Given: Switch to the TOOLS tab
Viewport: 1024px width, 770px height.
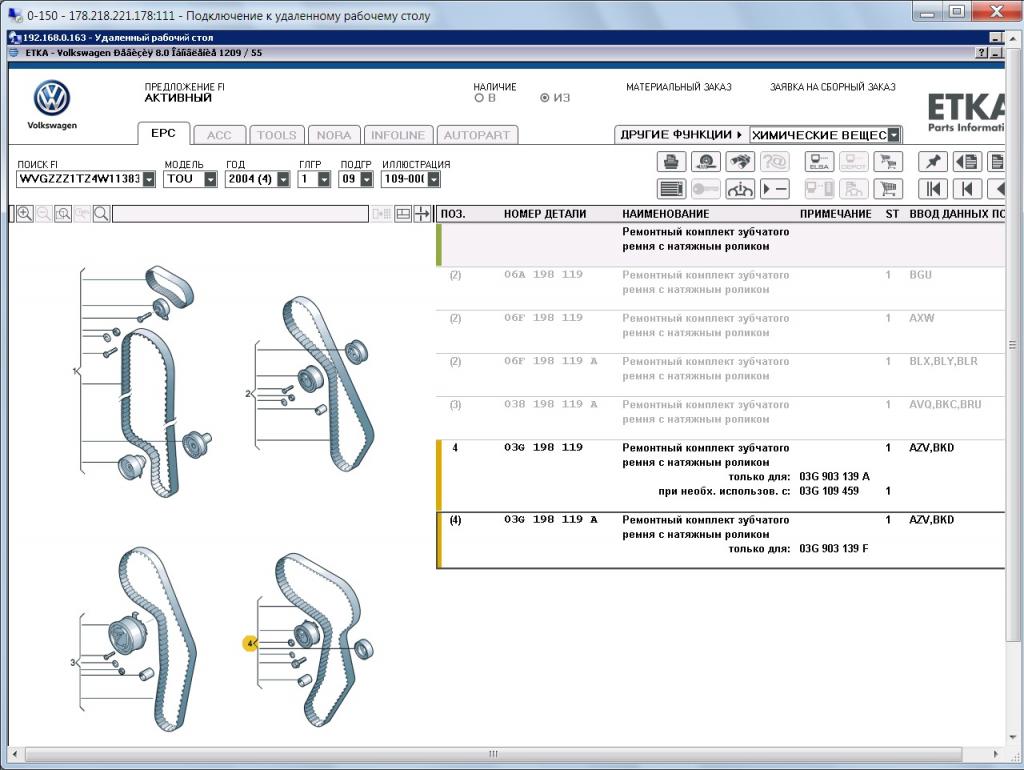Looking at the screenshot, I should pyautogui.click(x=276, y=135).
